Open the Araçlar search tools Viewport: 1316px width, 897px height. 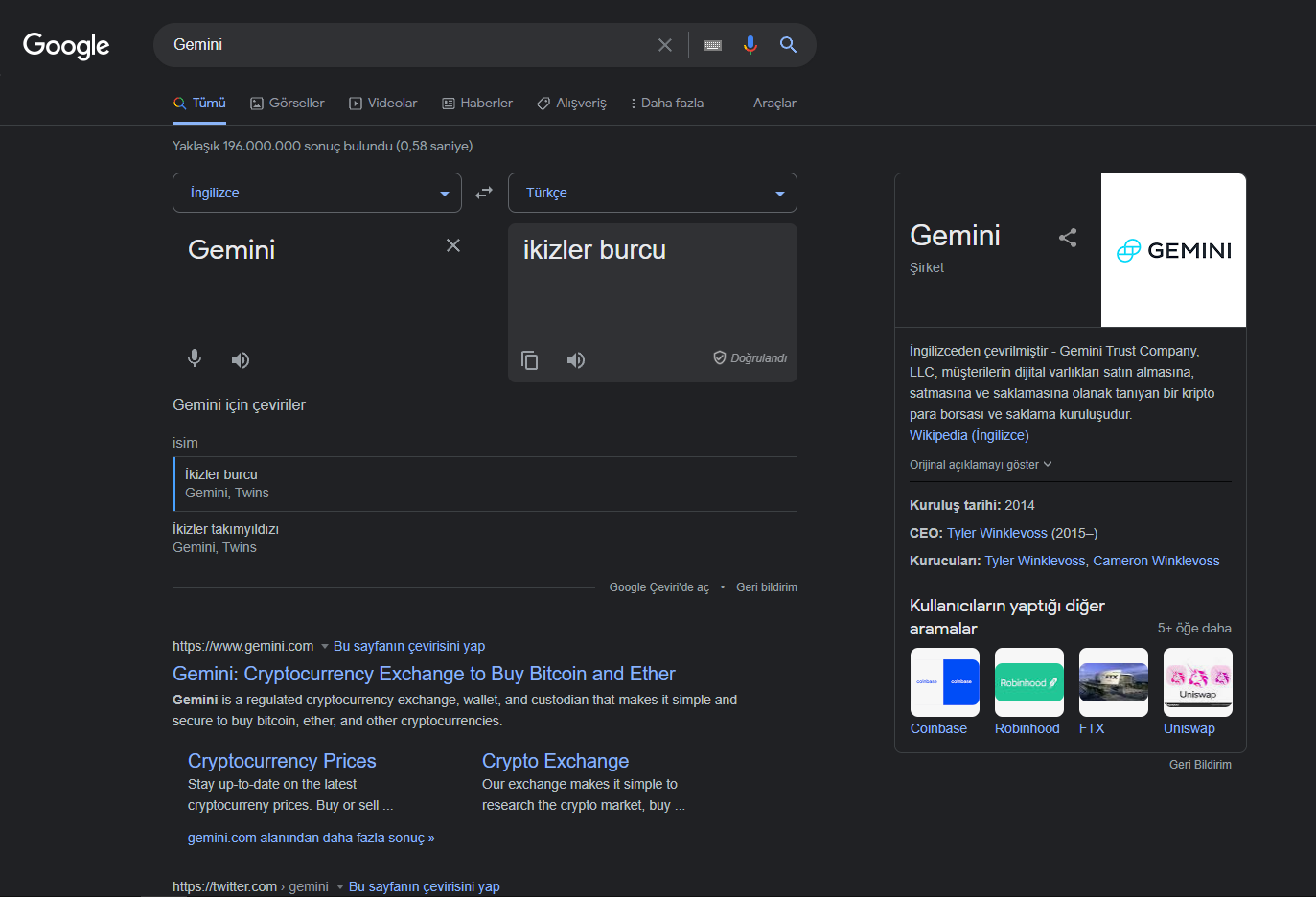coord(774,103)
